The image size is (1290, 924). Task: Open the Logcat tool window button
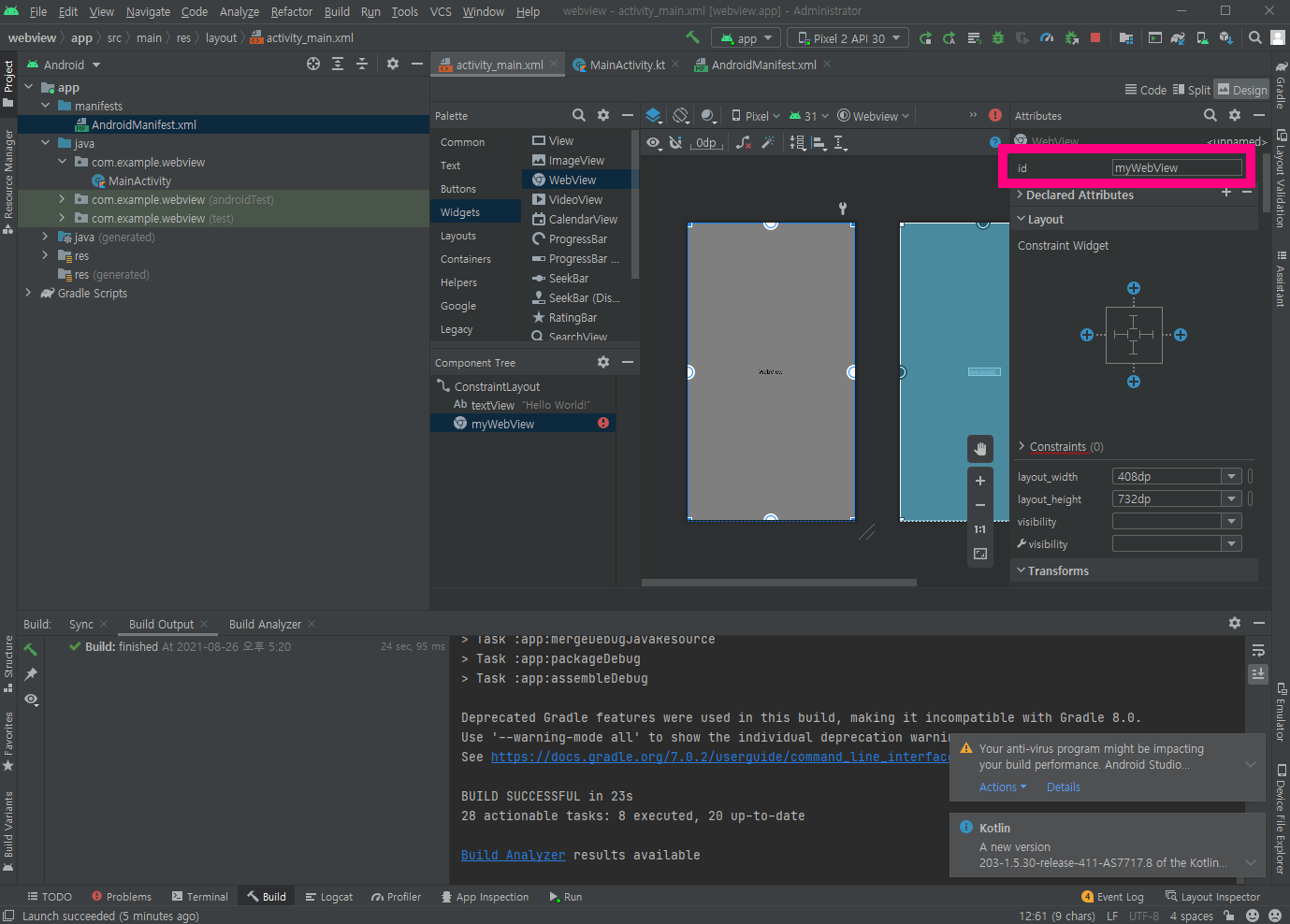pyautogui.click(x=328, y=896)
